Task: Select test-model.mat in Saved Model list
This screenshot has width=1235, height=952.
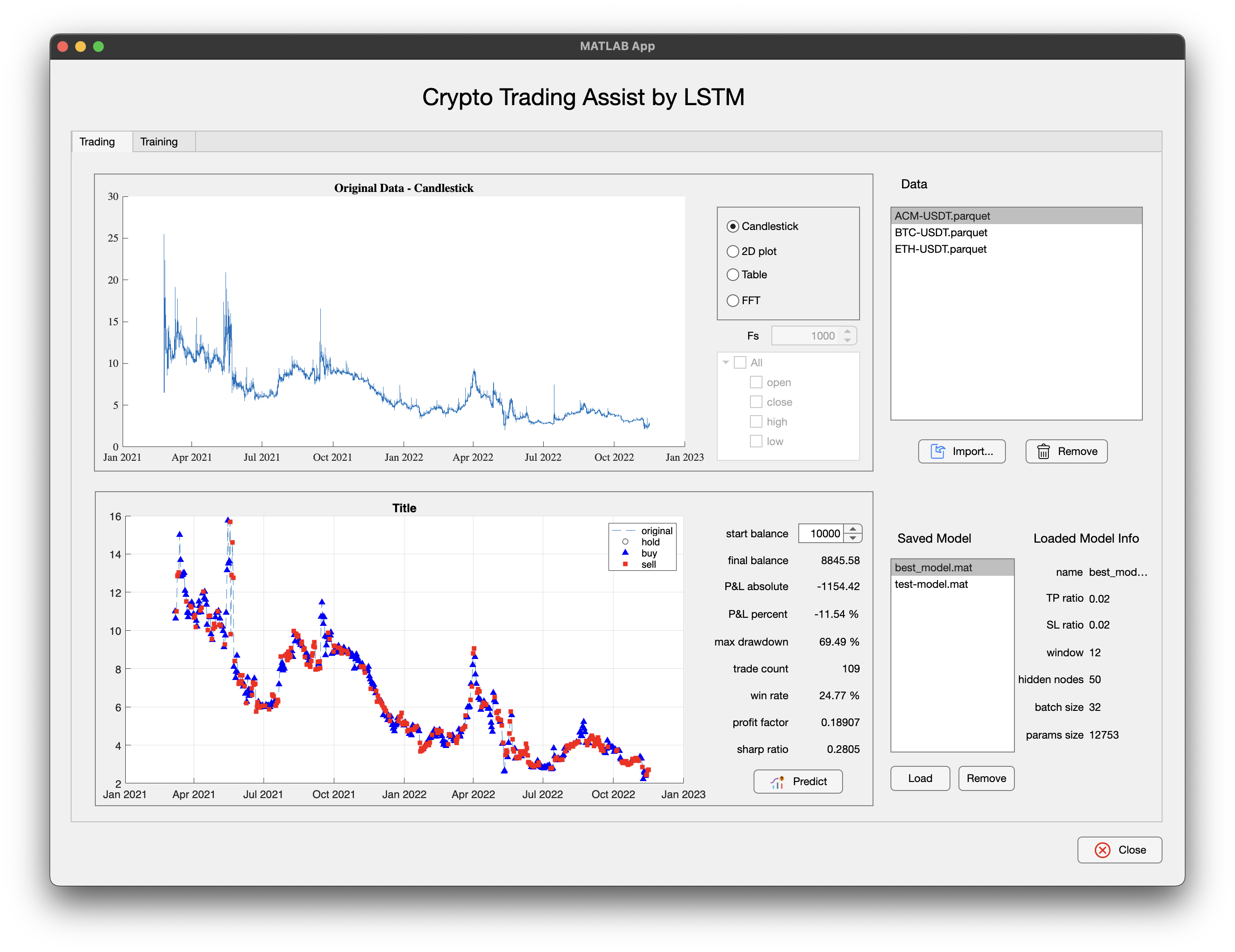Action: point(931,584)
